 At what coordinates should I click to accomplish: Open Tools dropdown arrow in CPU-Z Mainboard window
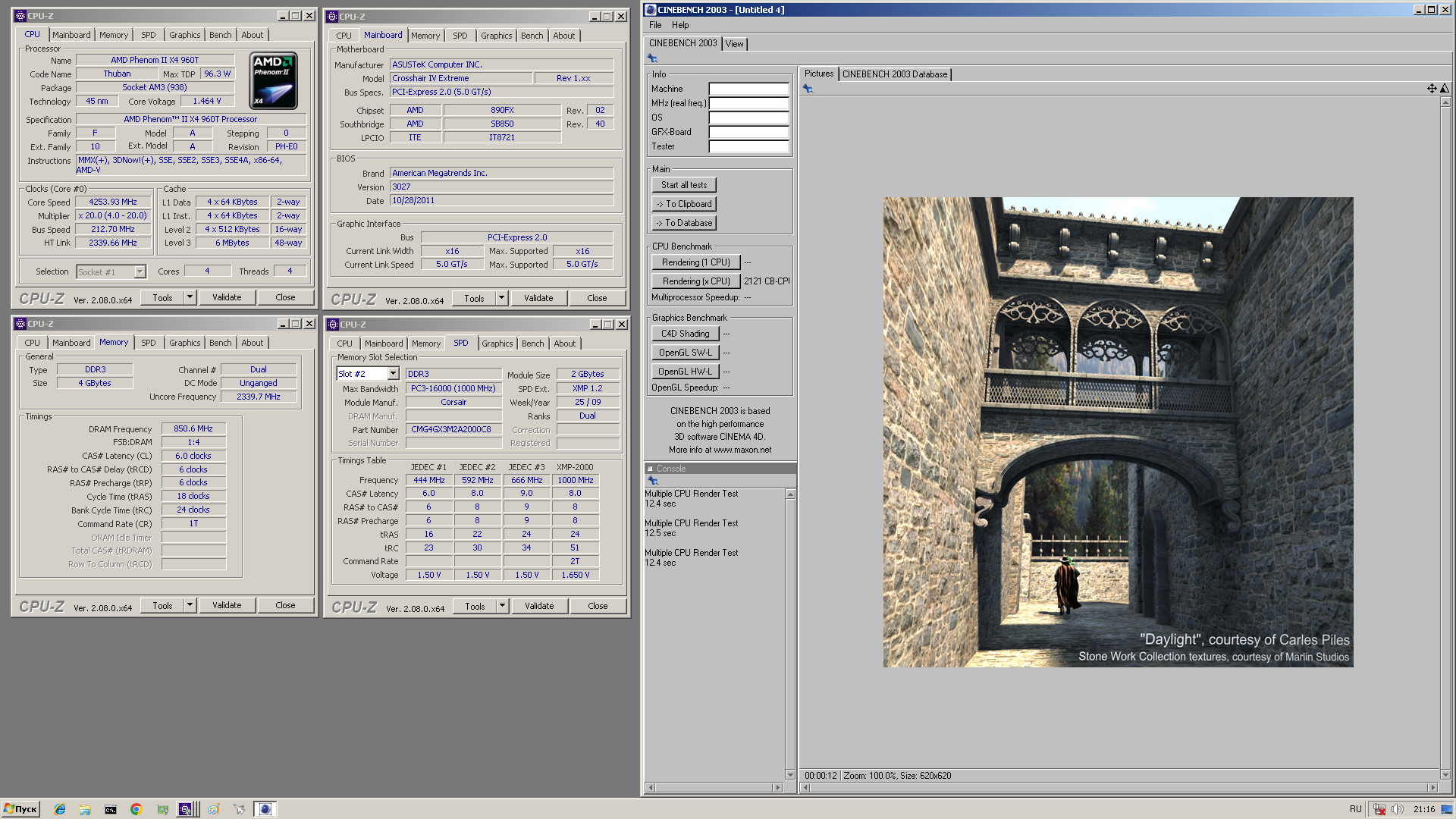click(x=501, y=298)
